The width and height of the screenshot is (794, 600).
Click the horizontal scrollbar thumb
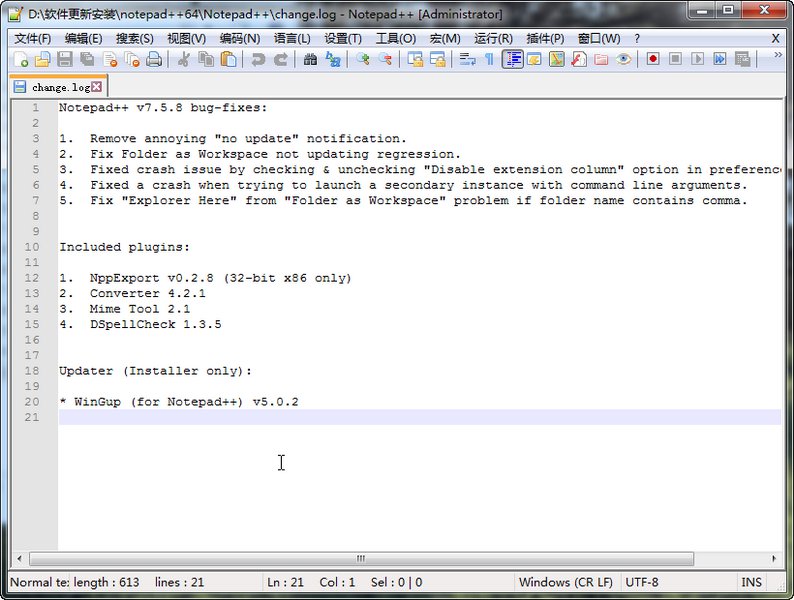click(361, 558)
